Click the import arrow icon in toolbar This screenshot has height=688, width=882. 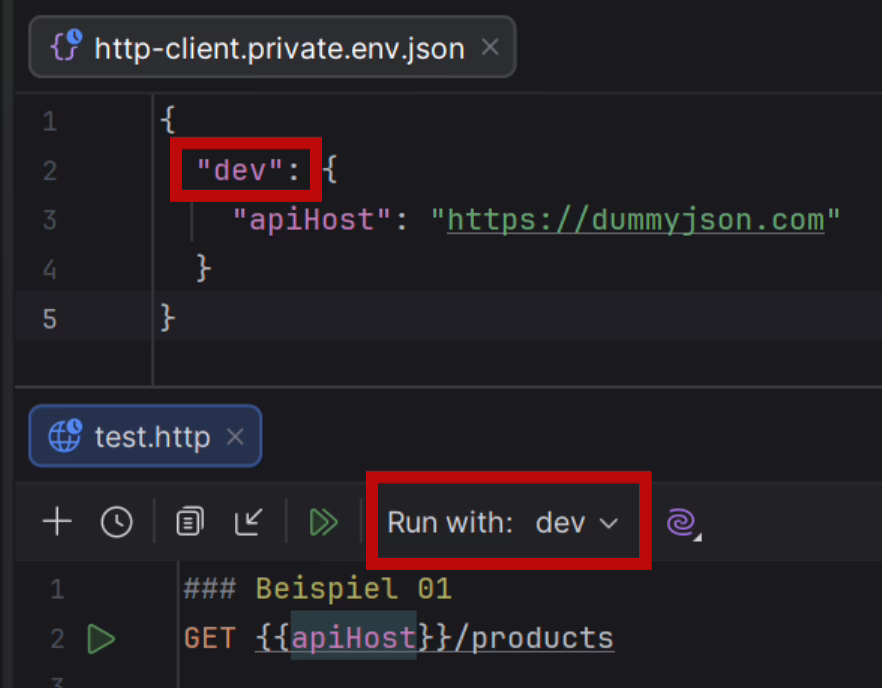click(248, 522)
